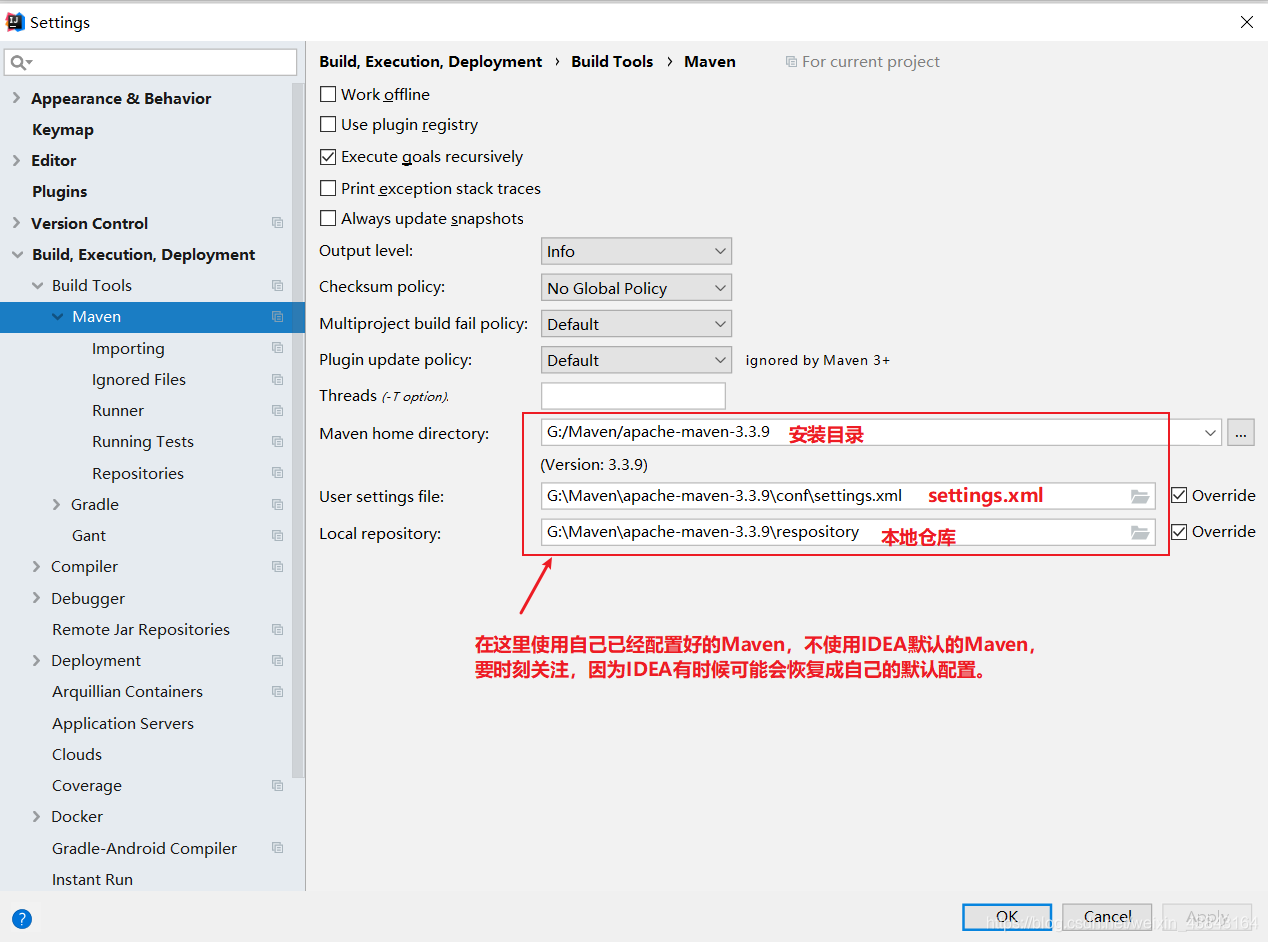Click the project-level icon beside Running Tests
The width and height of the screenshot is (1268, 942).
tap(277, 441)
